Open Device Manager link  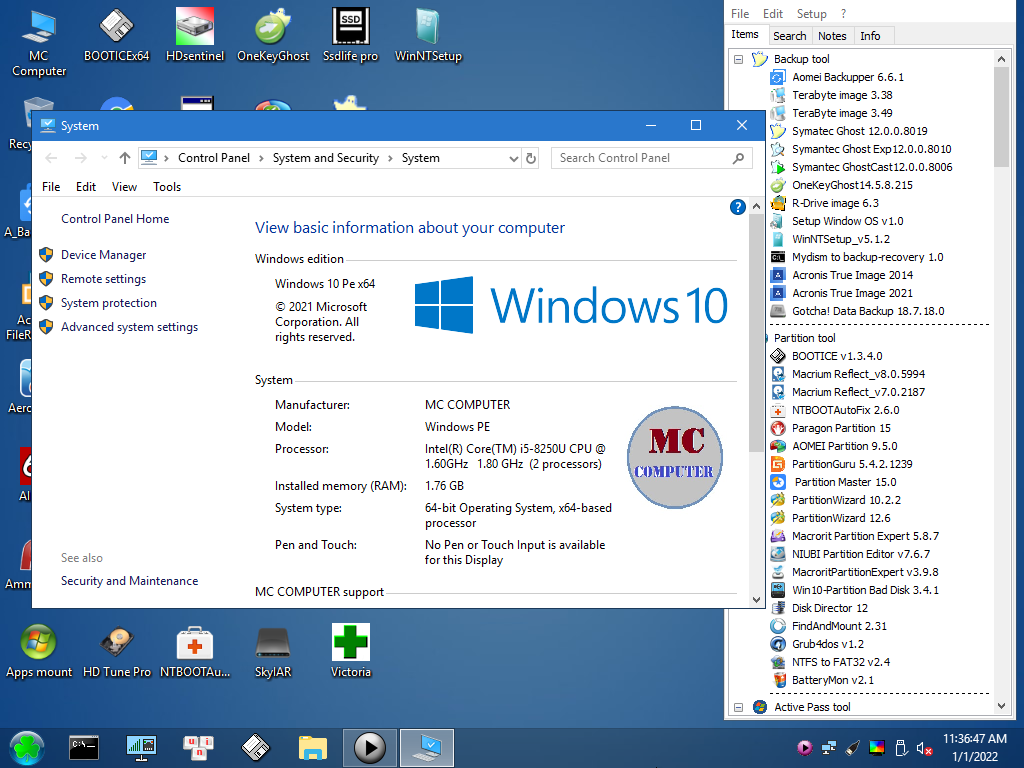point(103,255)
